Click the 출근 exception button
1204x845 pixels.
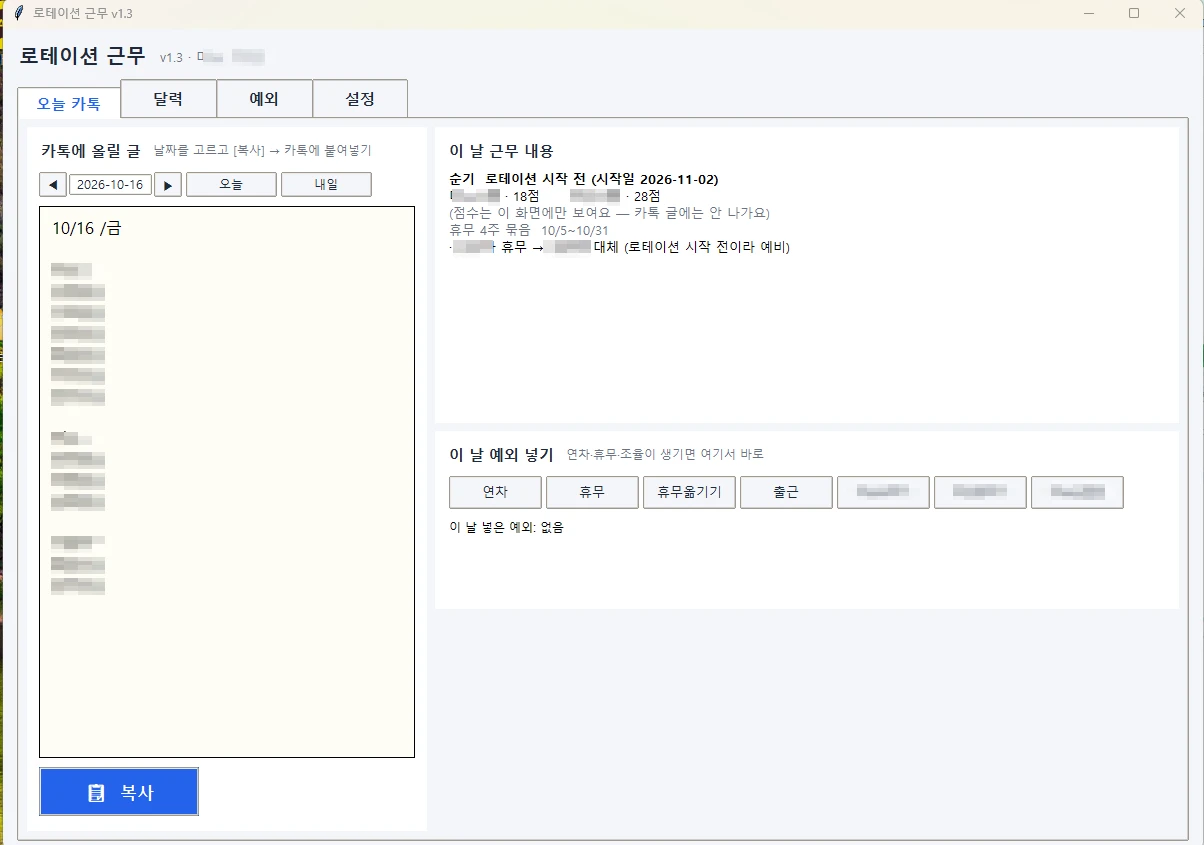[x=786, y=493]
